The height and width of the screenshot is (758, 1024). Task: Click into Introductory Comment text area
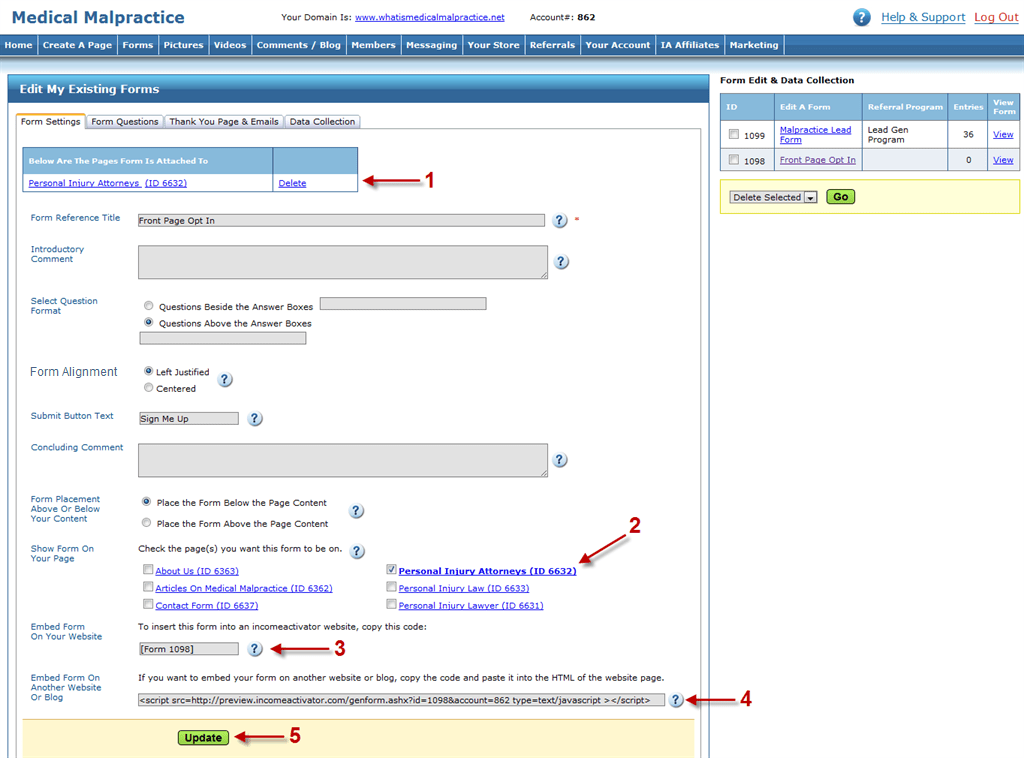click(x=343, y=262)
